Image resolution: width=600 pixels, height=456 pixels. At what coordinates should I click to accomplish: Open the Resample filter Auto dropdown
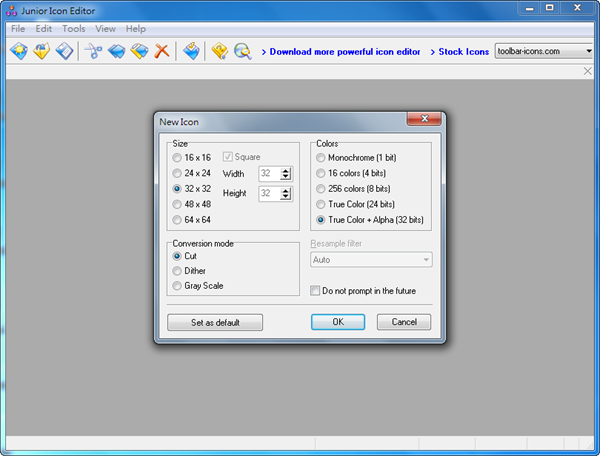[371, 260]
